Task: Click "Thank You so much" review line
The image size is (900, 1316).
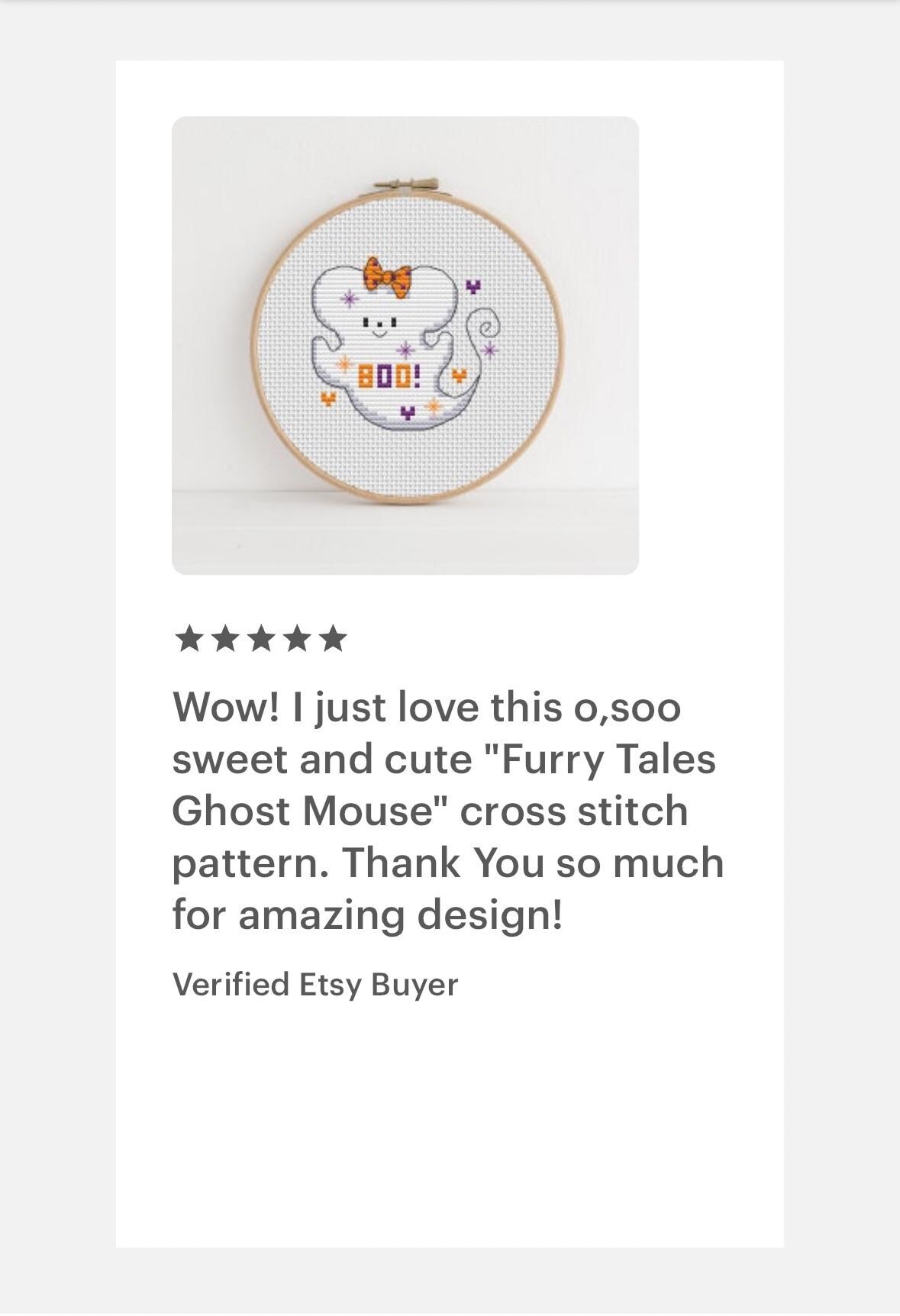Action: (x=533, y=863)
